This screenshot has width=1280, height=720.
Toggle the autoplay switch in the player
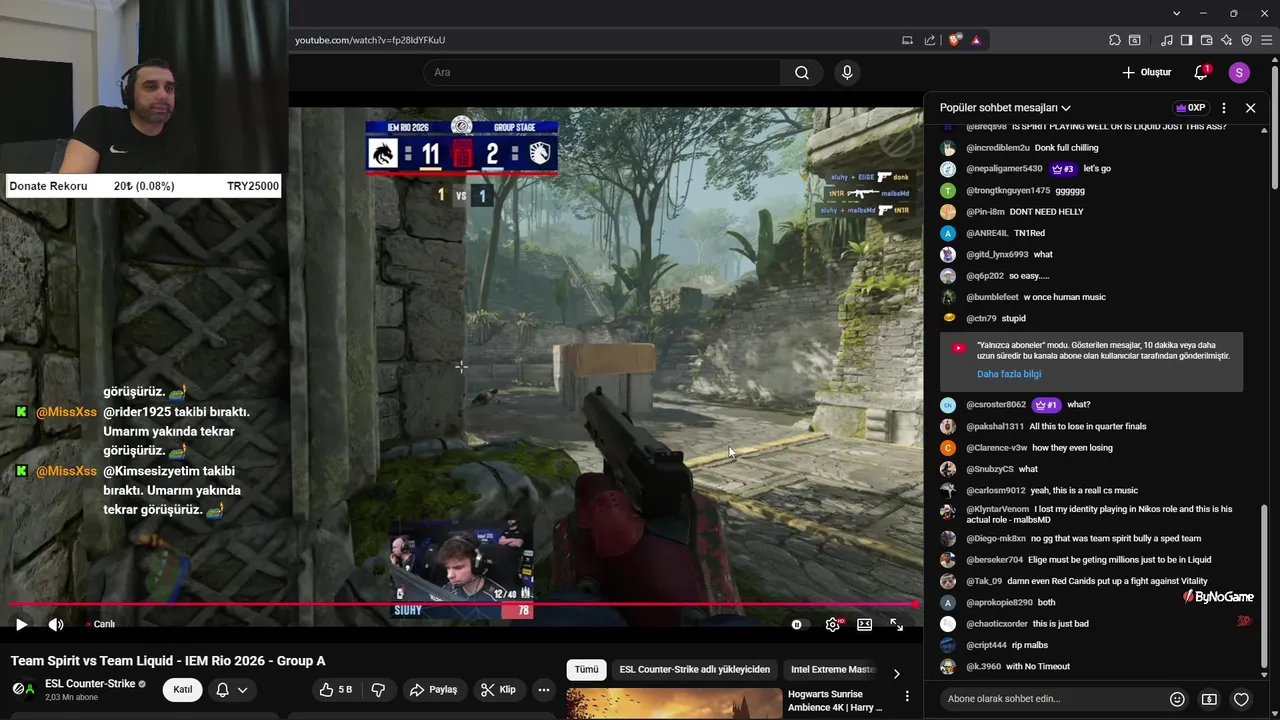tap(797, 624)
